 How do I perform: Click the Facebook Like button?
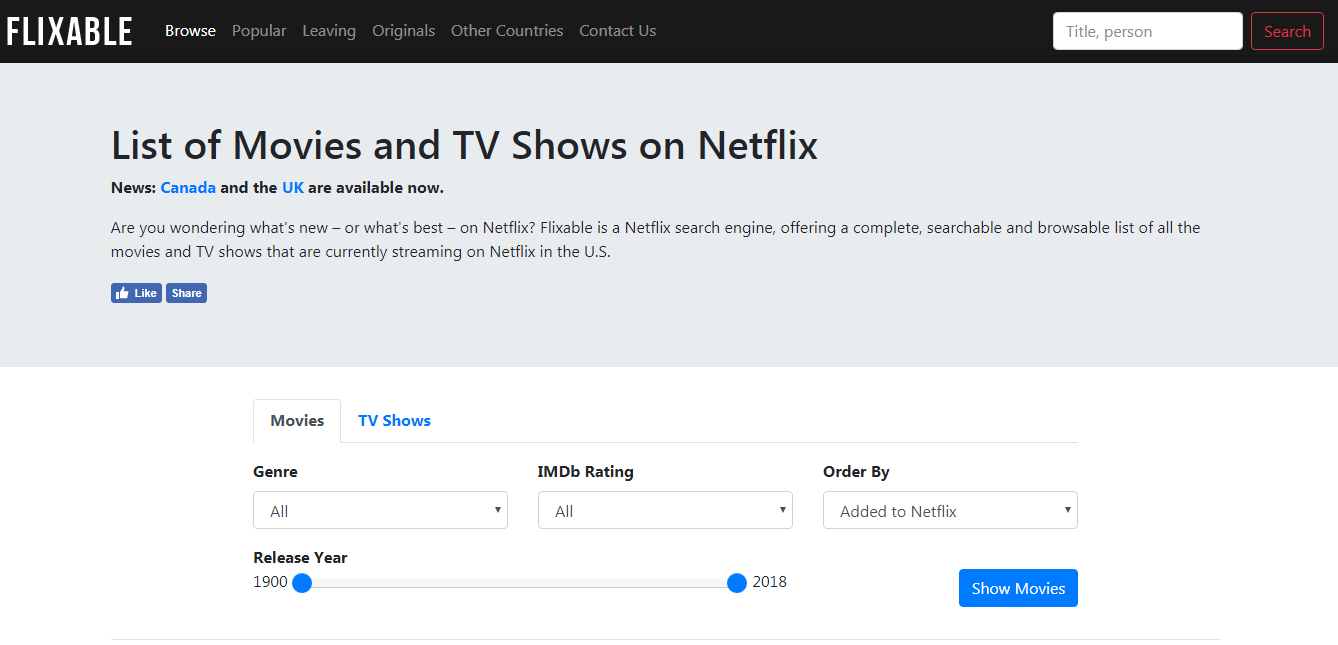coord(136,292)
